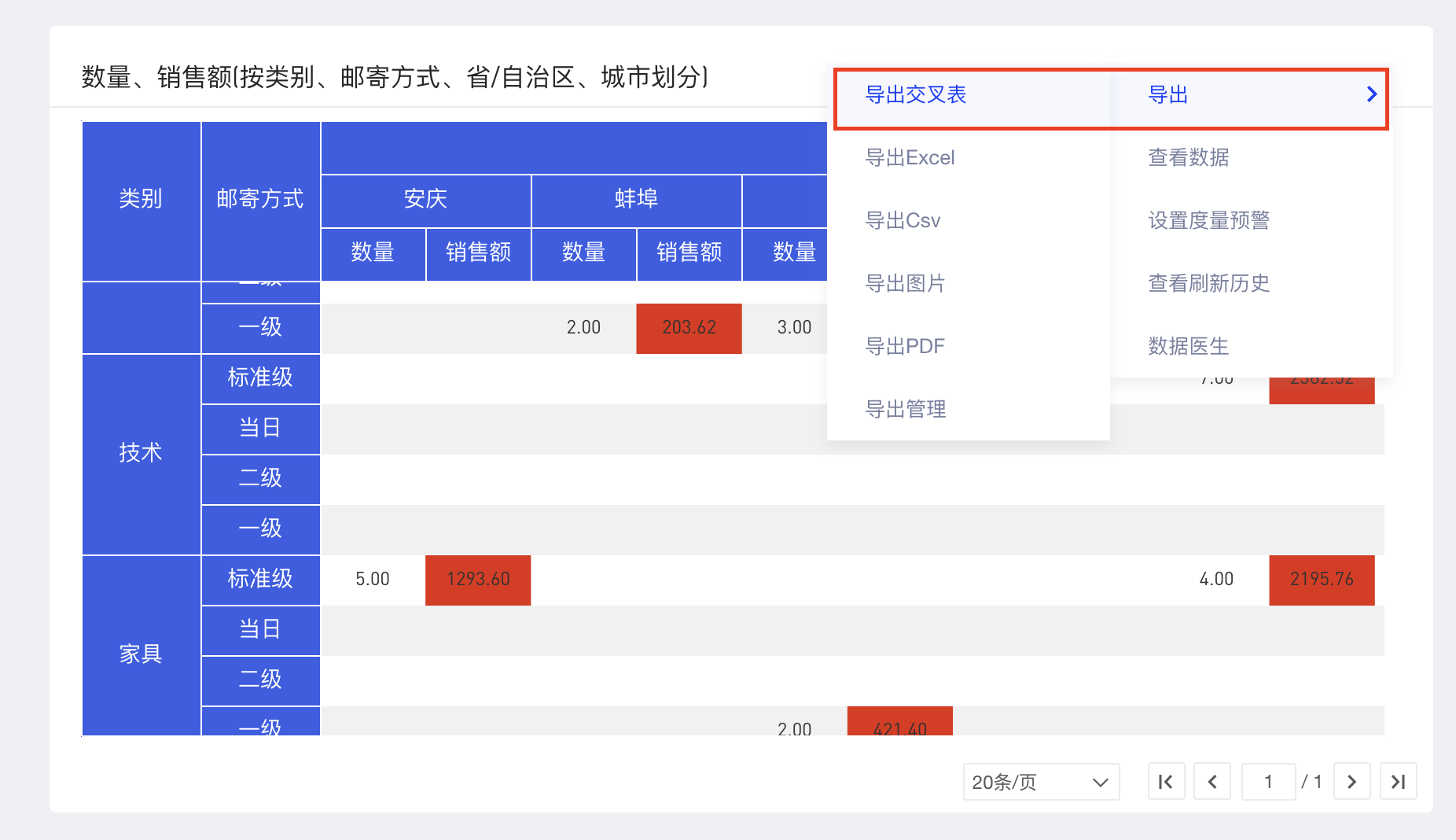Open the 20条/页 page size dropdown

click(x=1041, y=781)
